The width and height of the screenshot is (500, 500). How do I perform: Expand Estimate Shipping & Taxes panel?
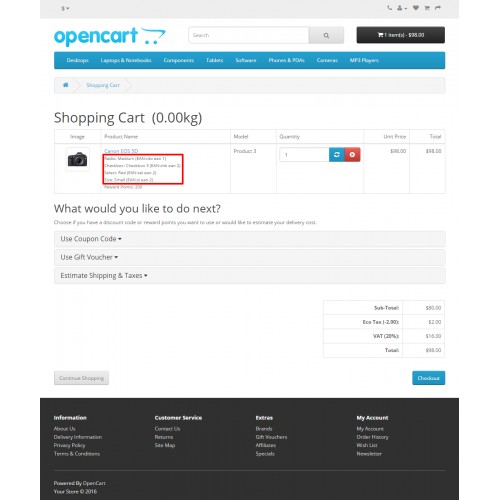(104, 276)
